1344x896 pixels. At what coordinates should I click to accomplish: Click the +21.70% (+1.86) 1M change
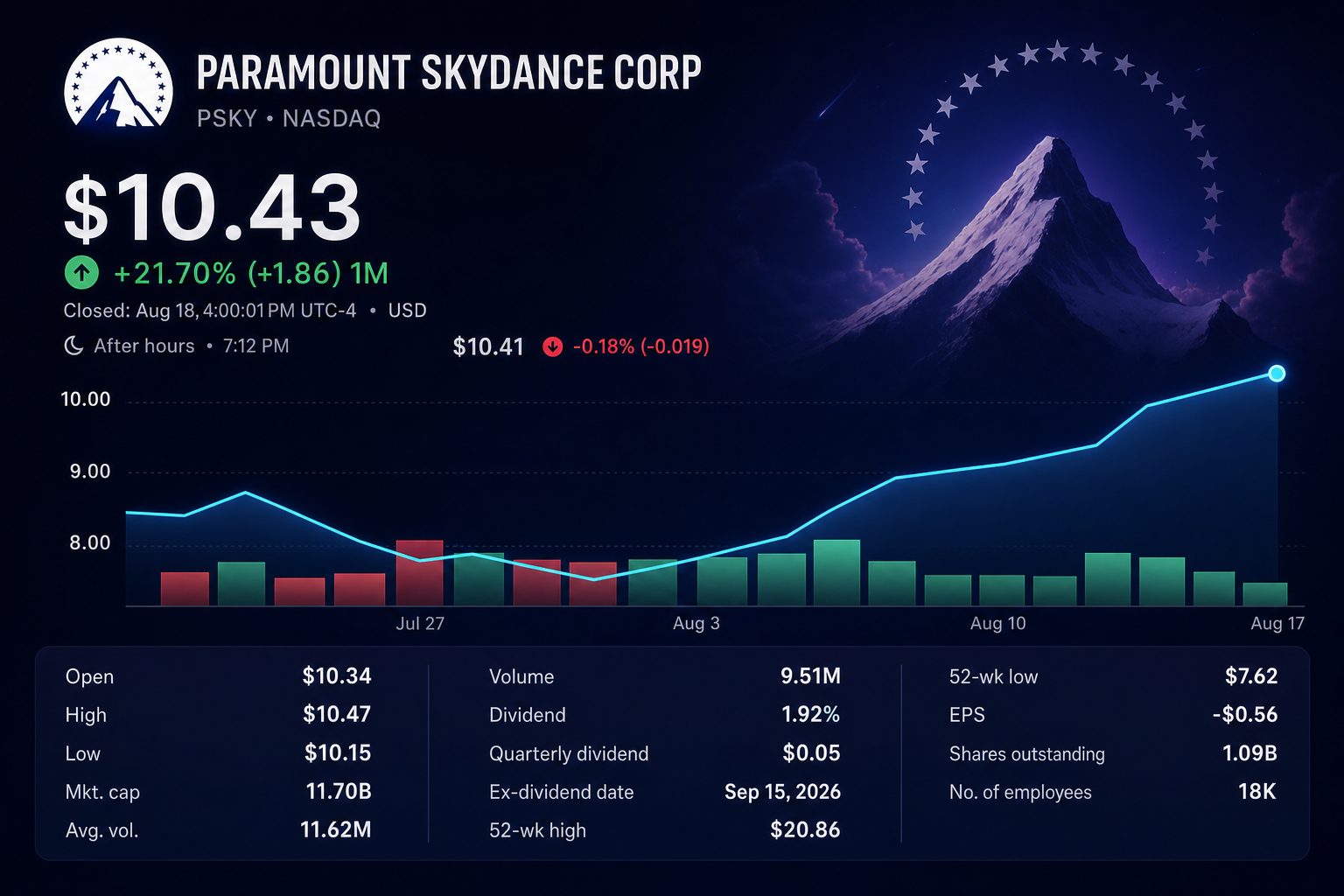pyautogui.click(x=251, y=273)
